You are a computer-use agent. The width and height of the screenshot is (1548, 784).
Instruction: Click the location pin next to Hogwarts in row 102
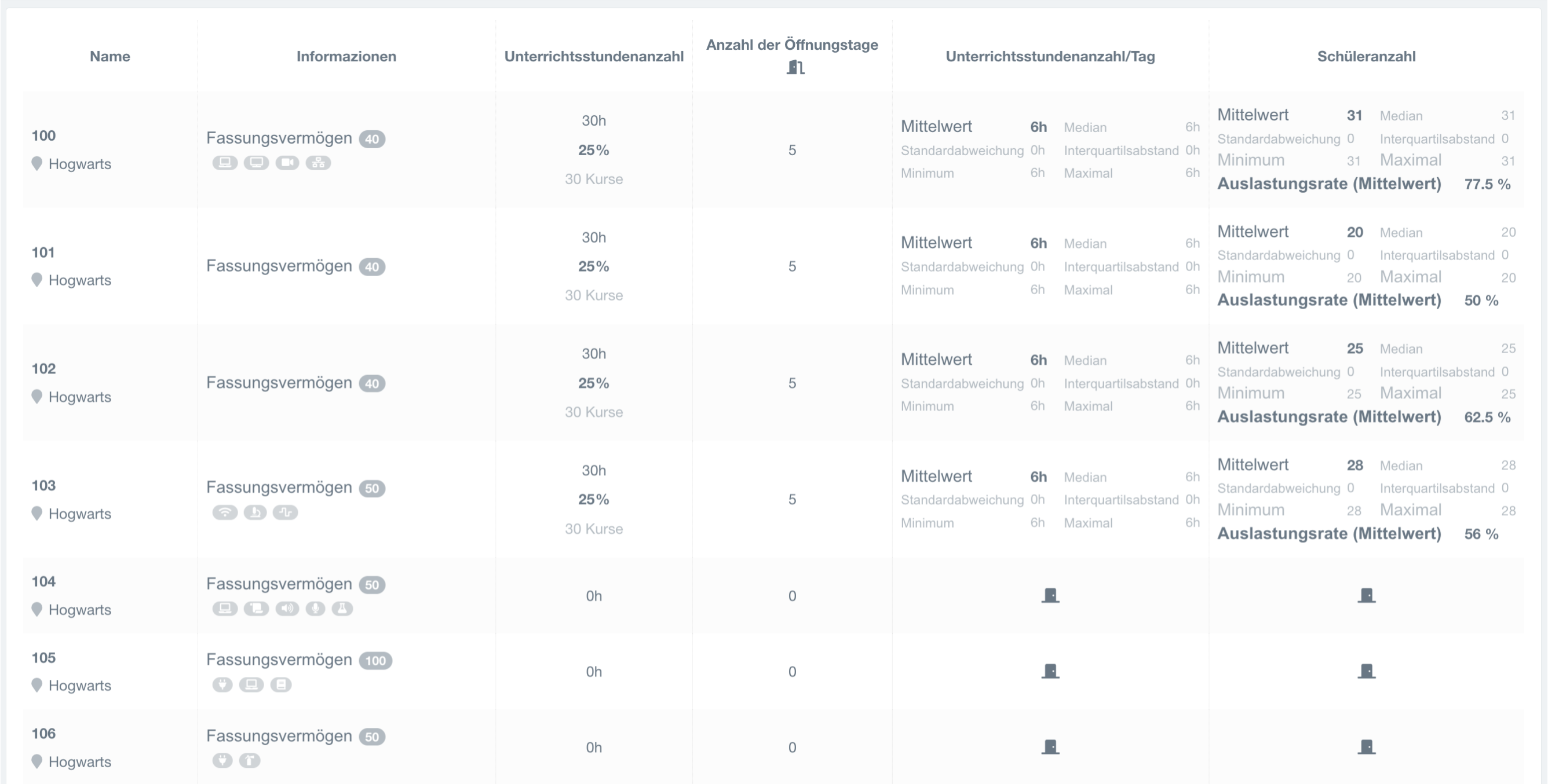[x=37, y=397]
